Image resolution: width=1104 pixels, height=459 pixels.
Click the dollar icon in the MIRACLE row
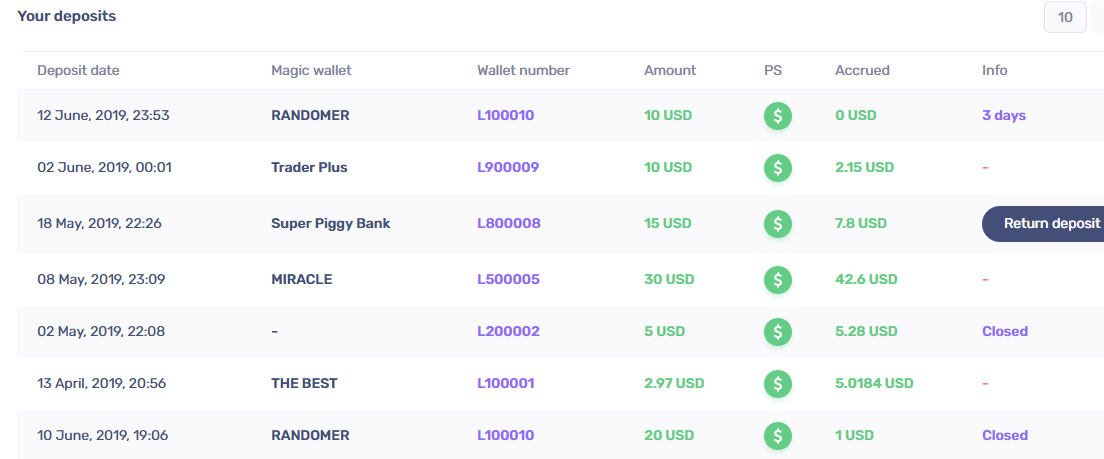pos(778,279)
